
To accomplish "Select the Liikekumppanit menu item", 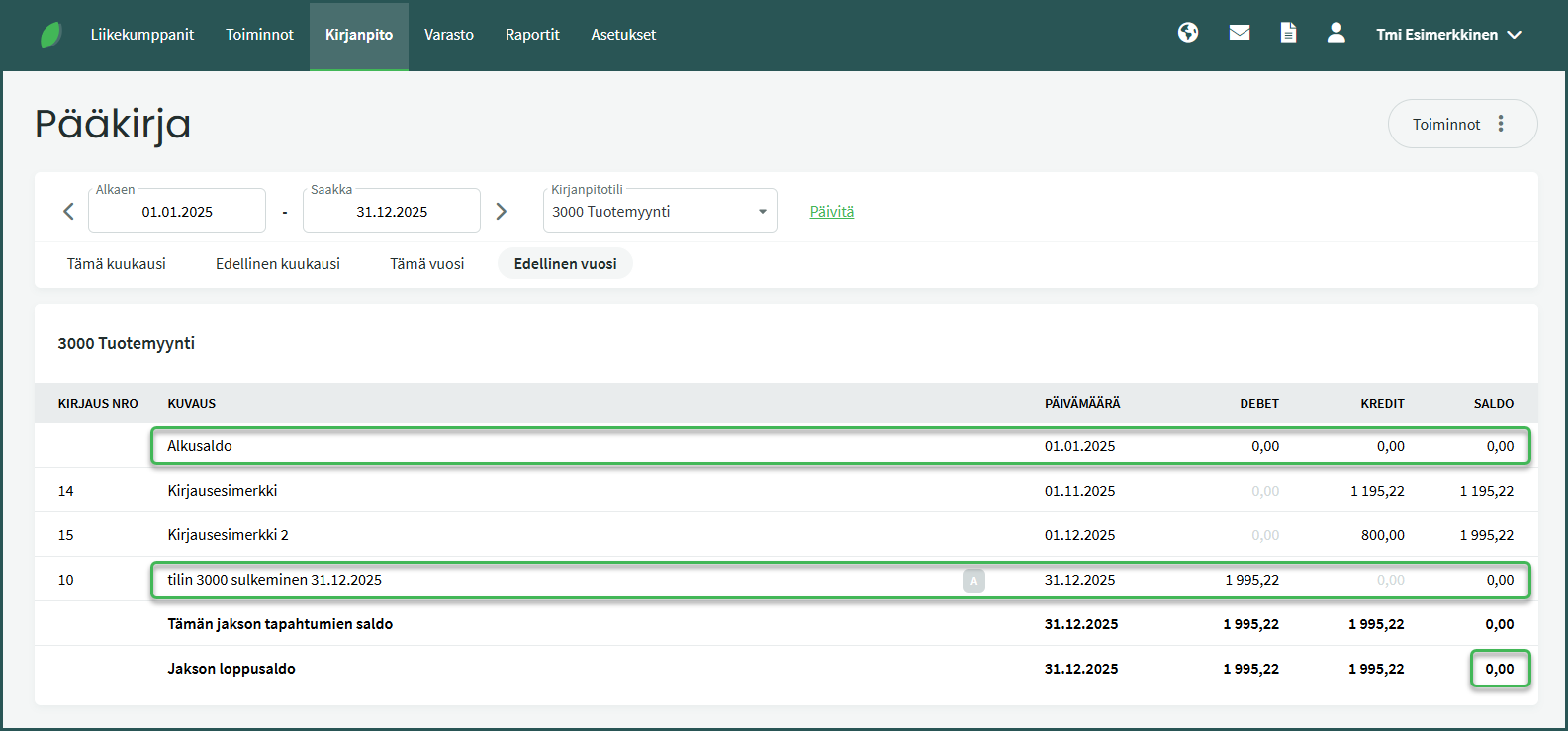I will [x=142, y=35].
